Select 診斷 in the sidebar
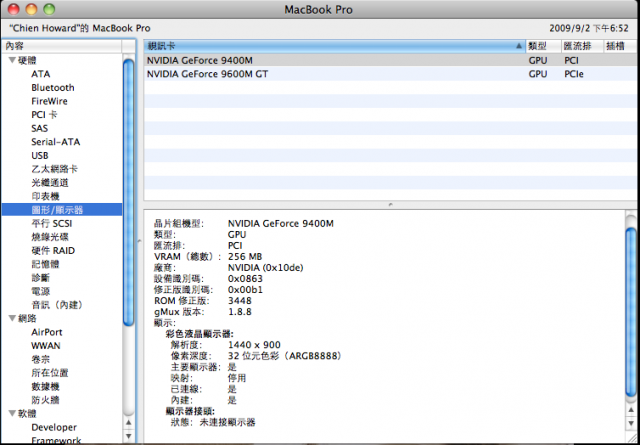The image size is (640, 445). point(40,278)
